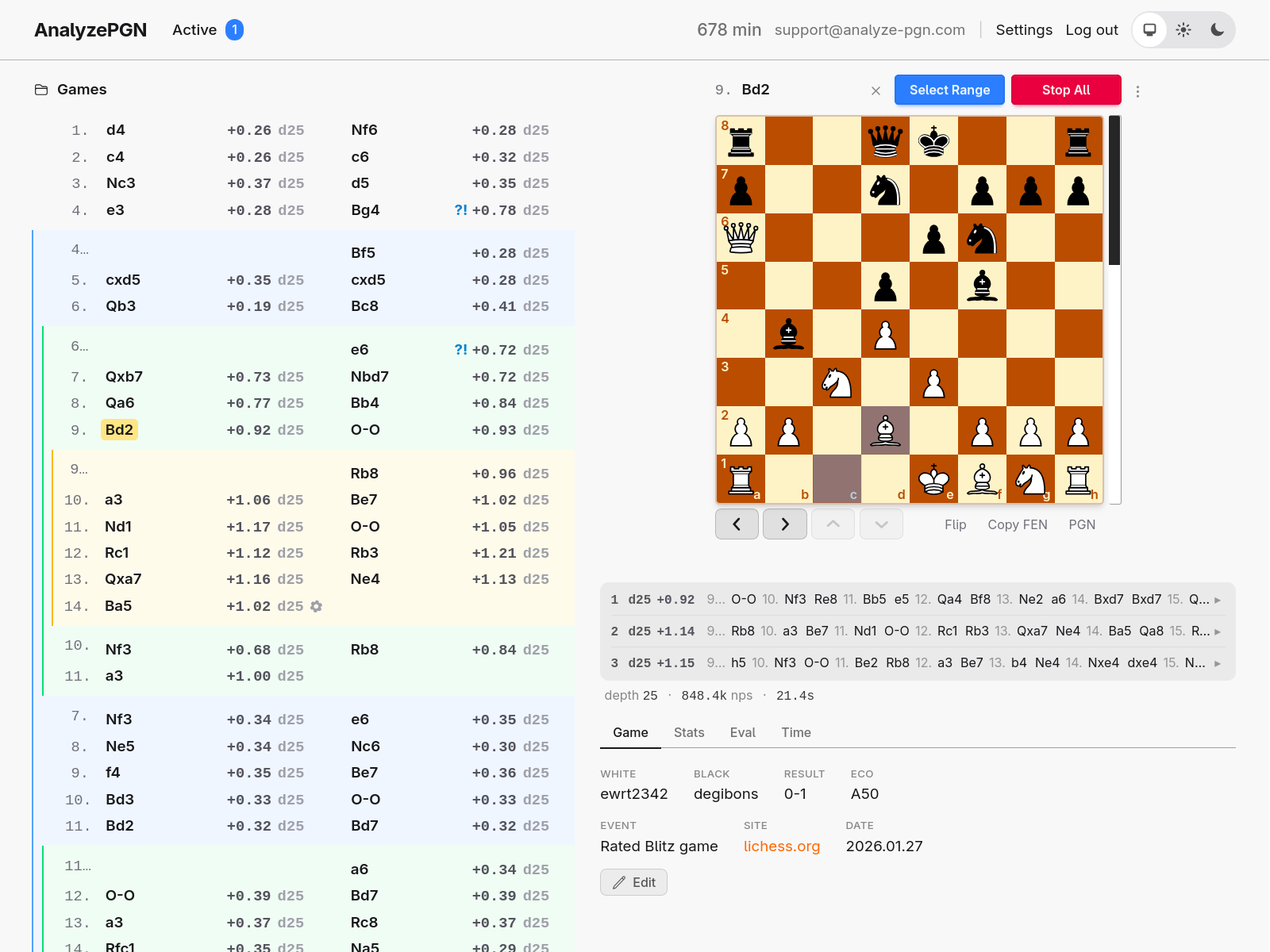Click white rook on a1 square
This screenshot has height=952, width=1270.
(x=741, y=479)
